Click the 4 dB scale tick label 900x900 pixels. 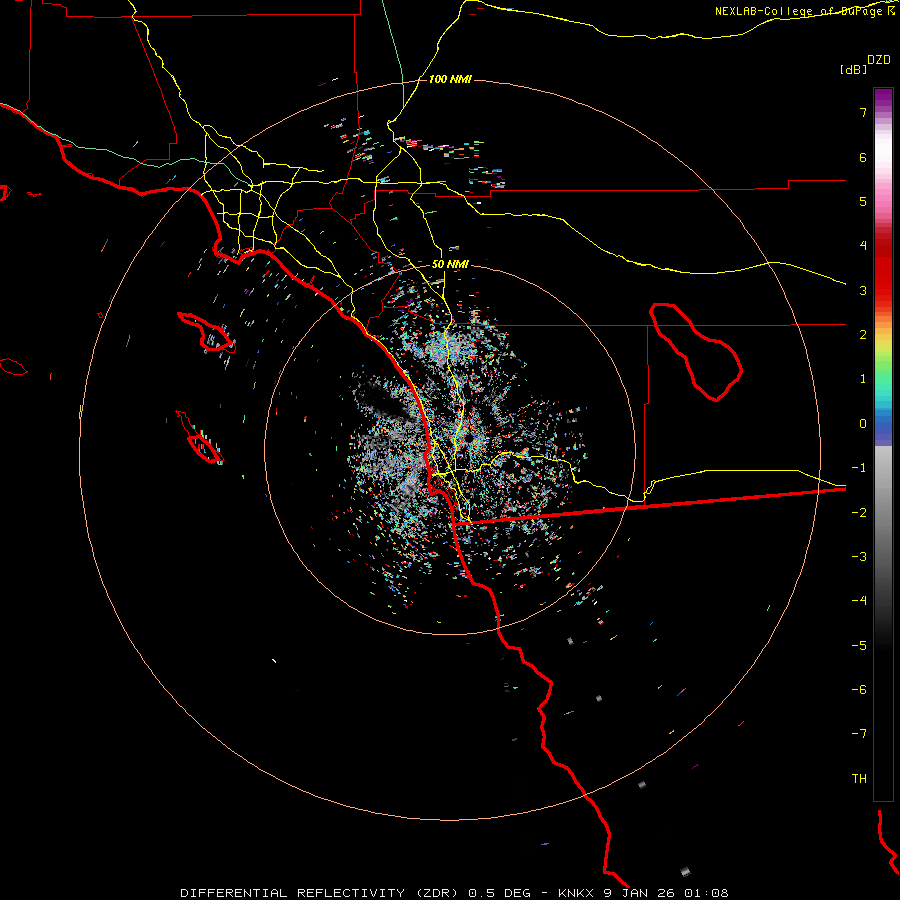863,246
